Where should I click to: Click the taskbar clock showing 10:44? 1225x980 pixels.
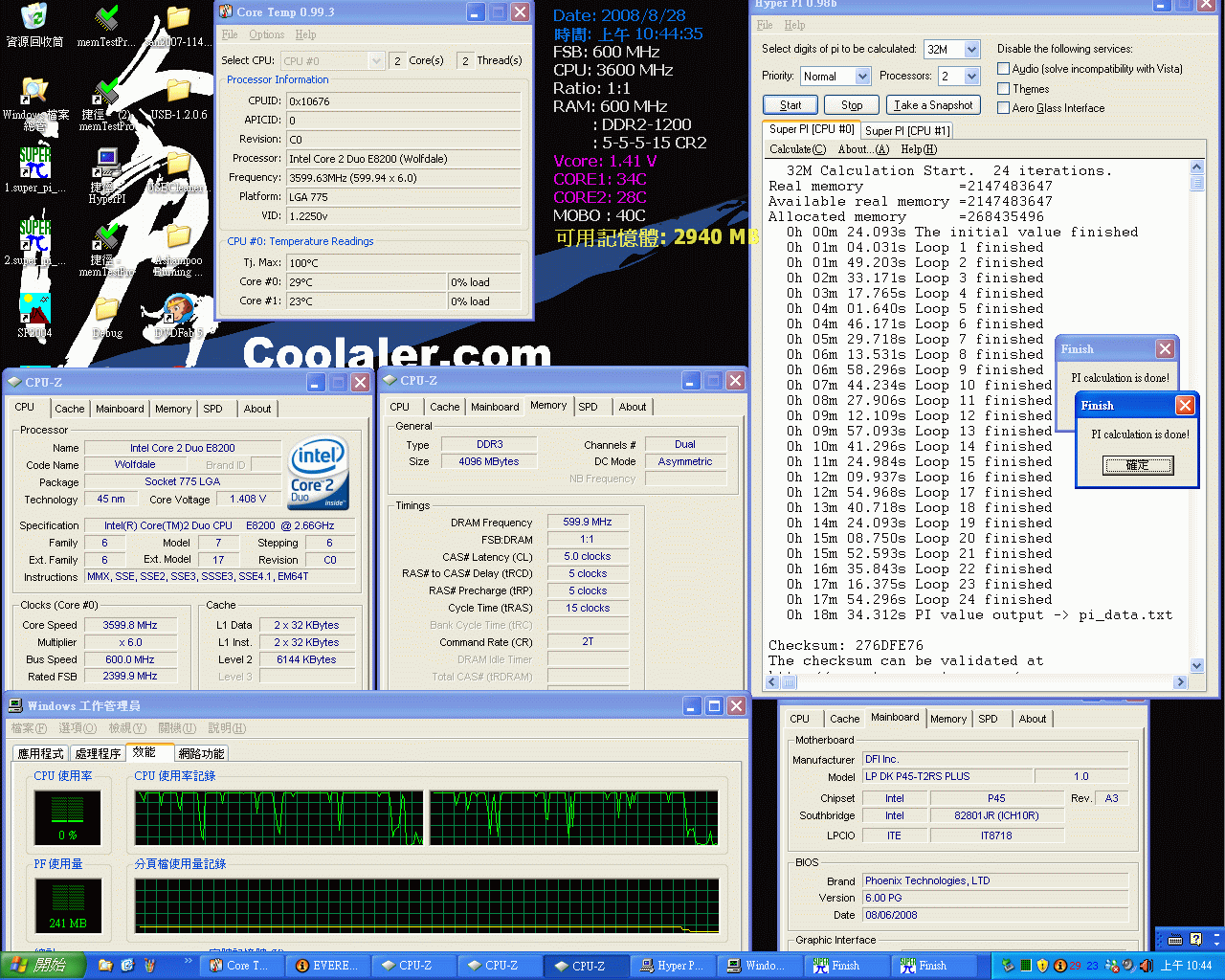pos(1186,966)
